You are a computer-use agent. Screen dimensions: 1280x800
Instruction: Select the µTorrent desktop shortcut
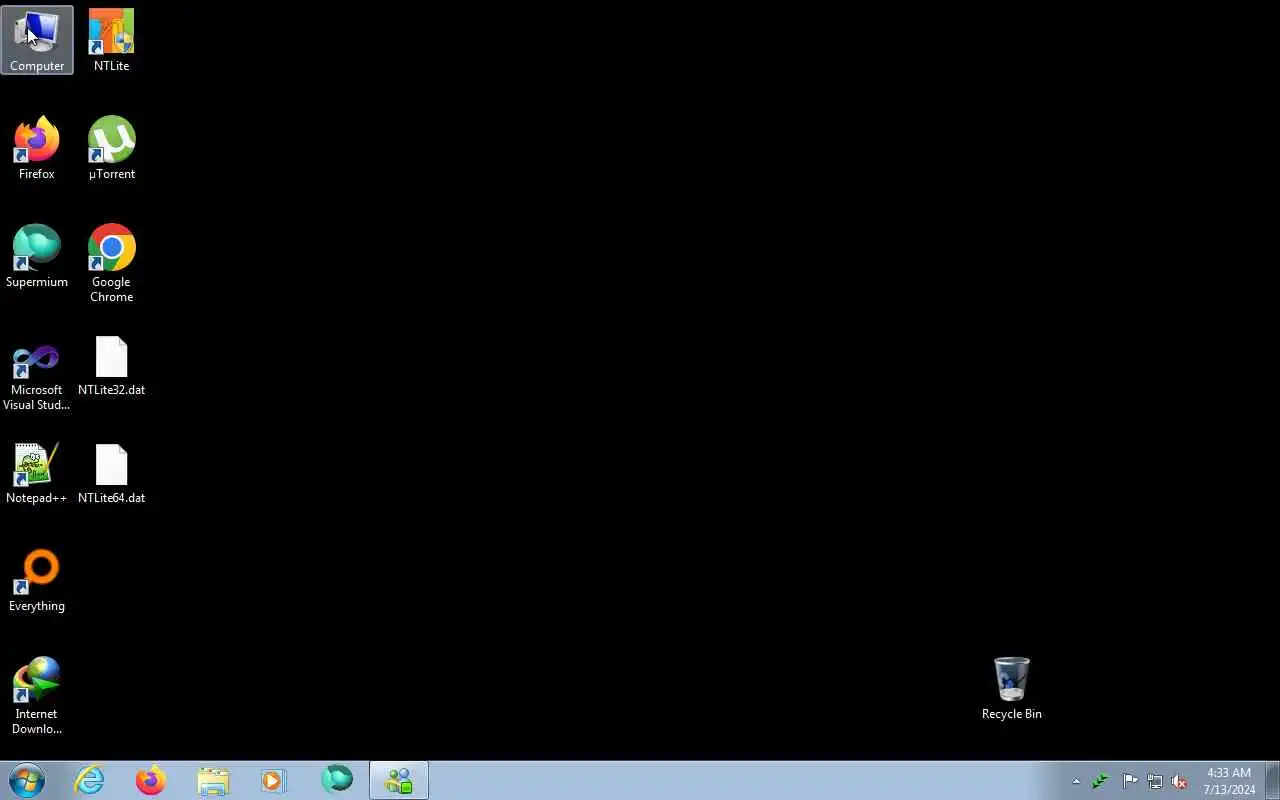(x=111, y=148)
